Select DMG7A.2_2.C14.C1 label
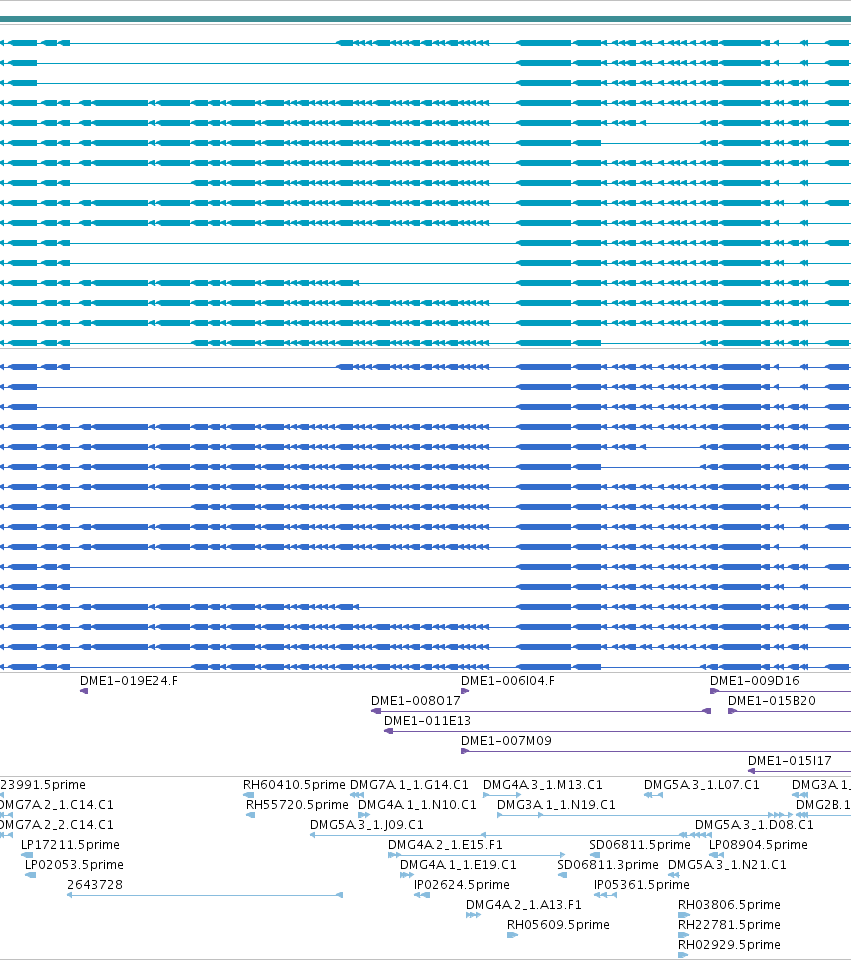The height and width of the screenshot is (960, 851). click(x=58, y=825)
